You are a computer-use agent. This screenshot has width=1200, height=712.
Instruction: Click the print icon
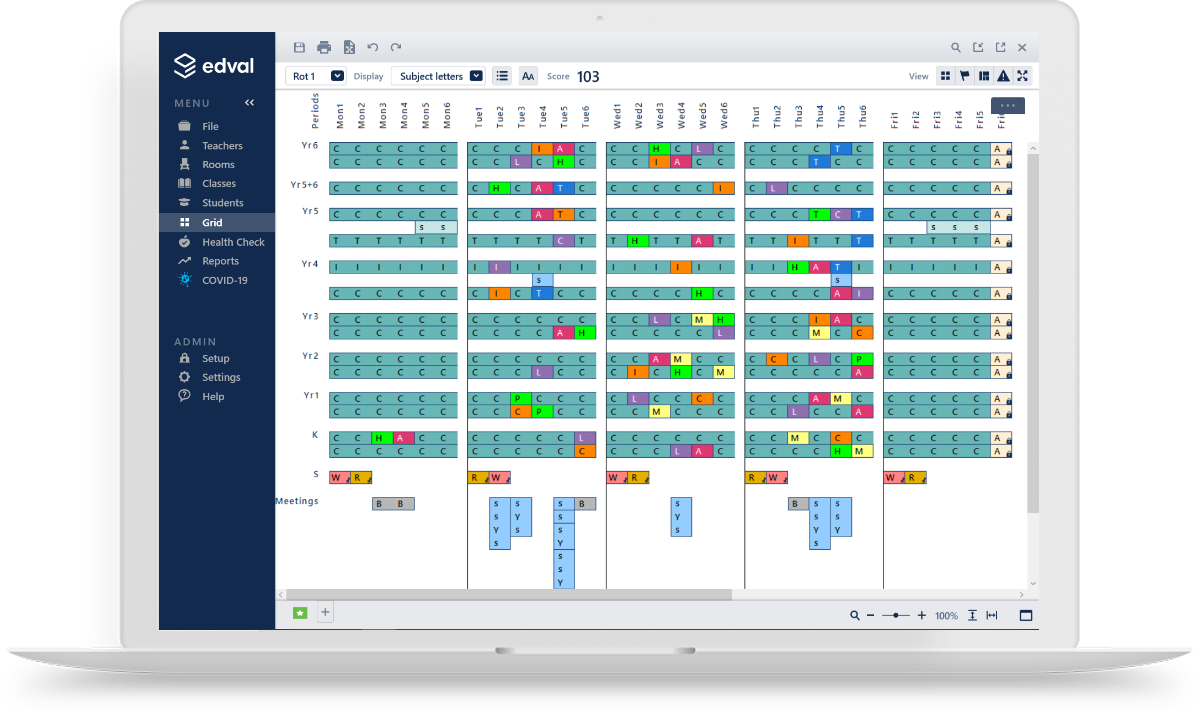(324, 47)
